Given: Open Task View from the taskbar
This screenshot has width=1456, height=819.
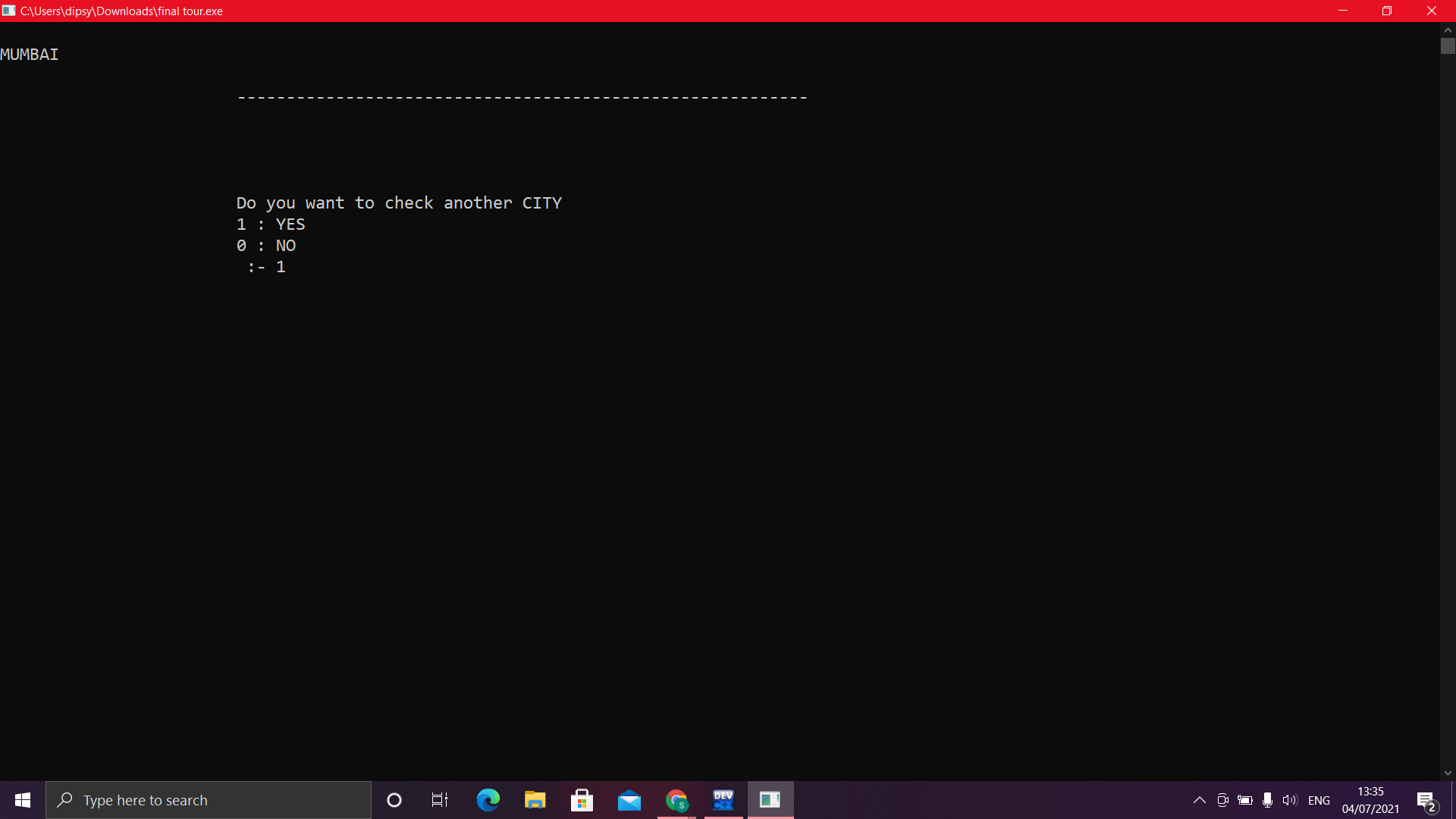Looking at the screenshot, I should pos(440,800).
